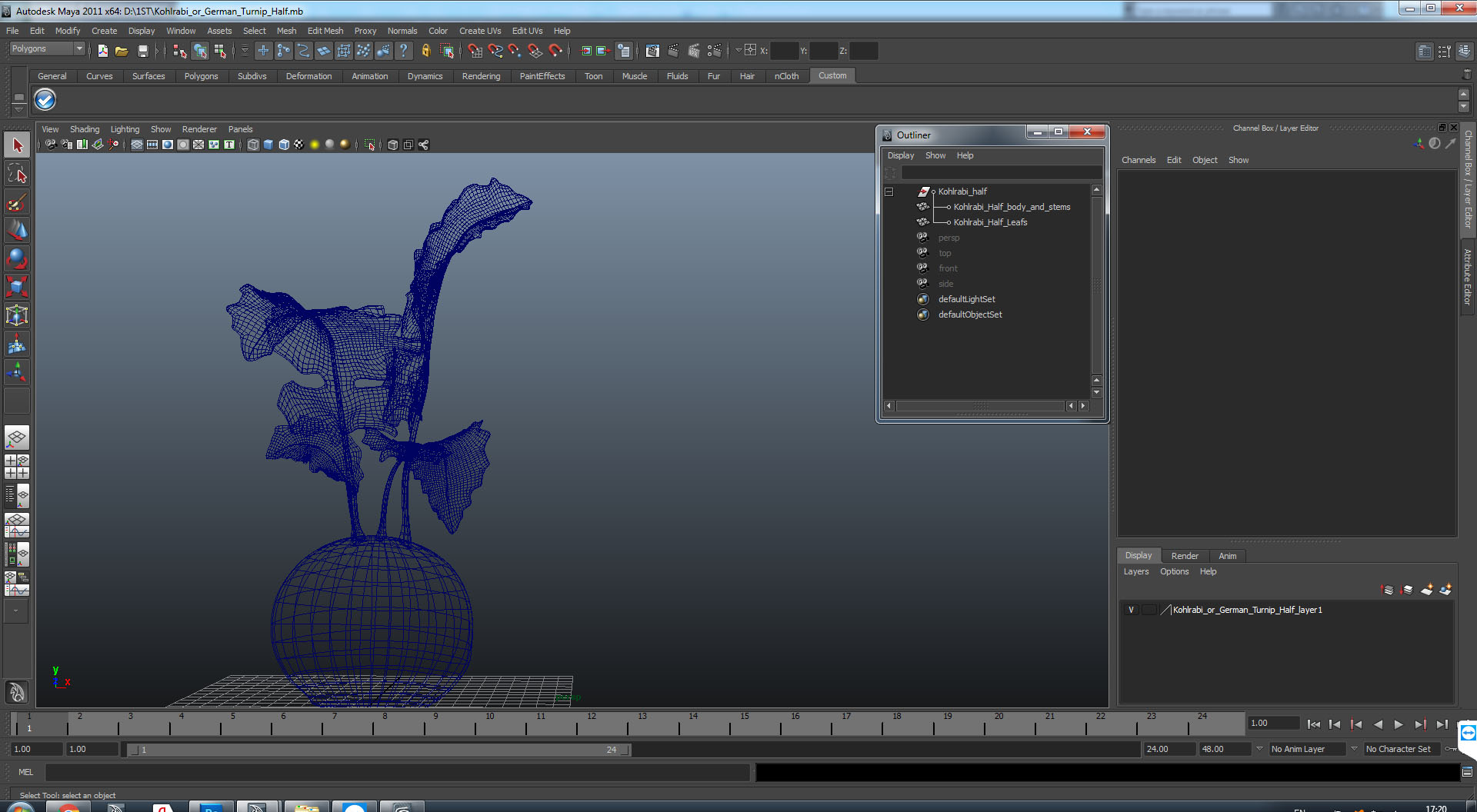Open the anim layer dropdown arrow
Screen dimensions: 1477x812
point(1259,749)
